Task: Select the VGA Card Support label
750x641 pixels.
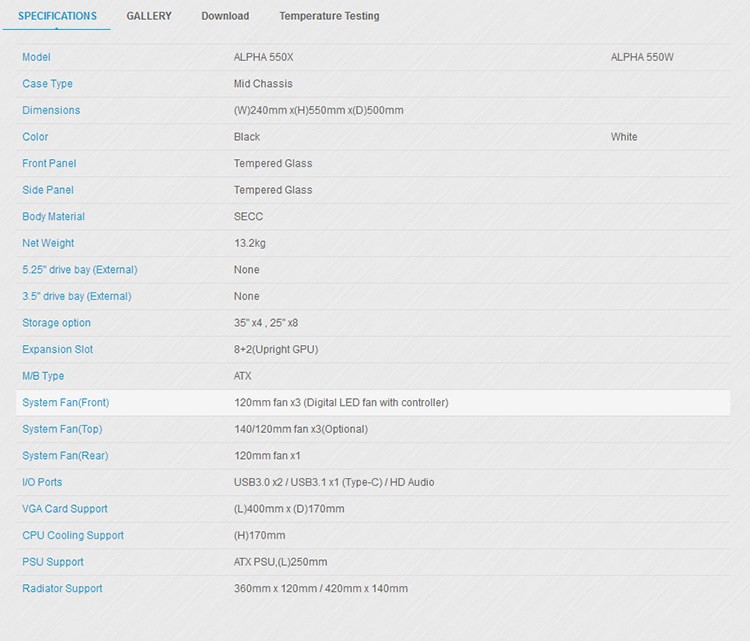Action: (x=64, y=509)
